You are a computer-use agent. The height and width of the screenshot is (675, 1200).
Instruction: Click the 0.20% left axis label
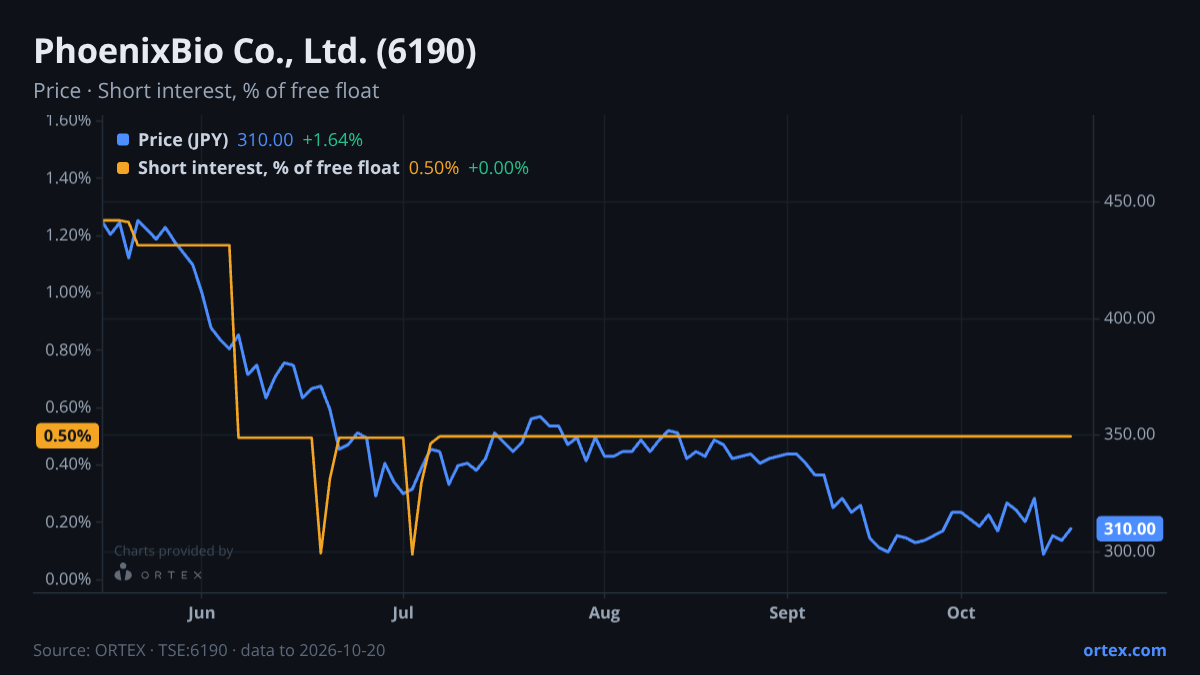(68, 522)
